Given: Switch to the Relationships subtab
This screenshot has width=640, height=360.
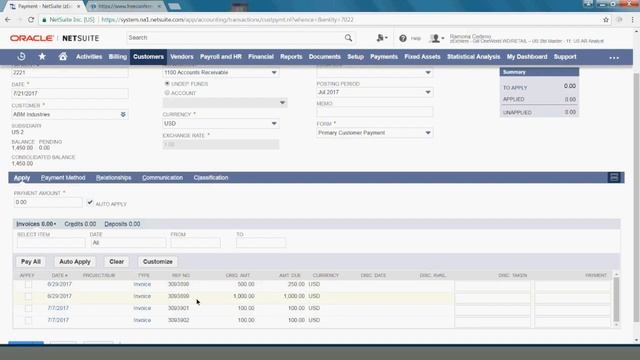Looking at the screenshot, I should coord(113,178).
